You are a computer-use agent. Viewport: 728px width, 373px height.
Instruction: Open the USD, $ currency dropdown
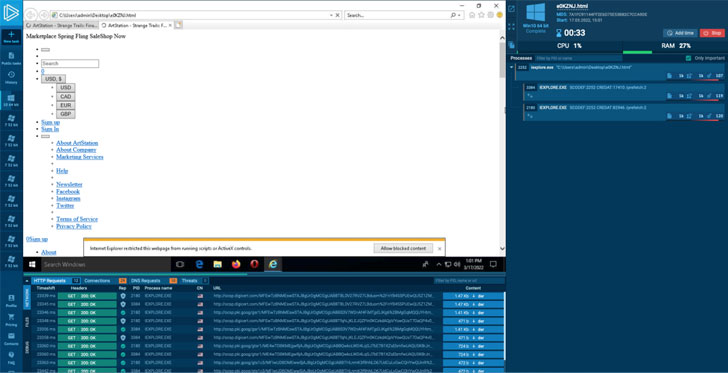pos(53,79)
